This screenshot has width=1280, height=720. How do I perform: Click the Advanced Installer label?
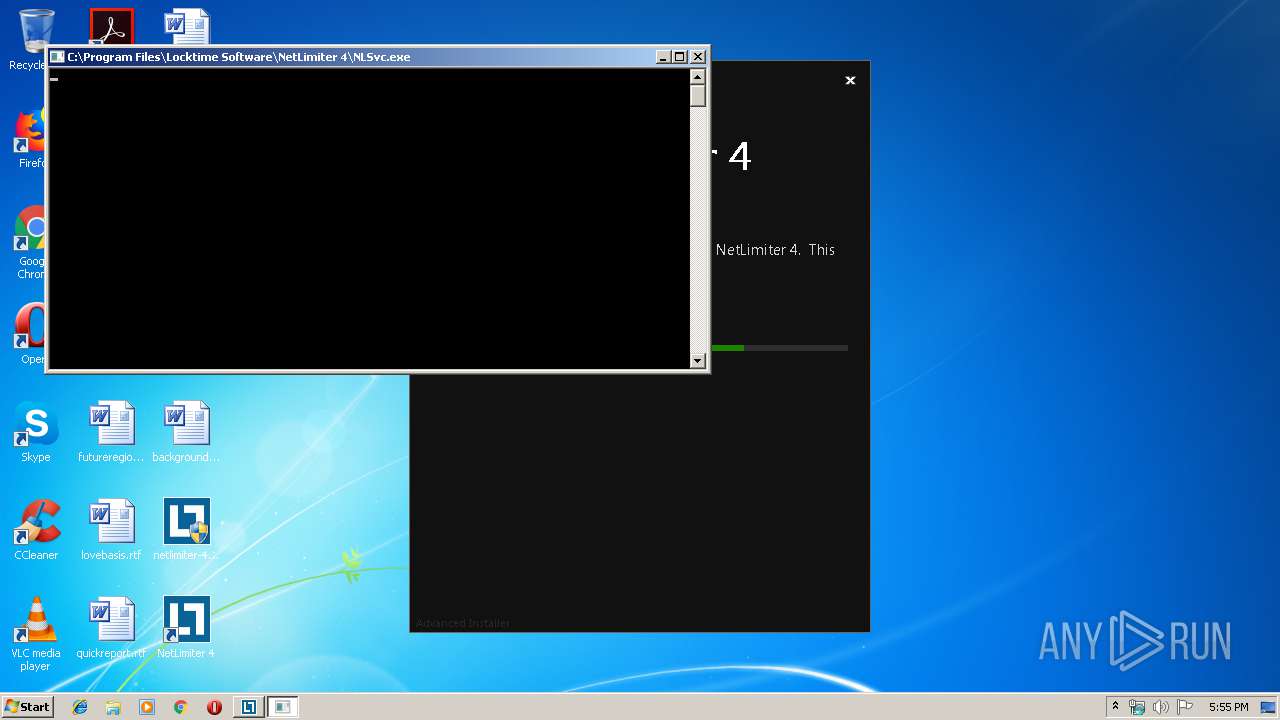pyautogui.click(x=463, y=623)
